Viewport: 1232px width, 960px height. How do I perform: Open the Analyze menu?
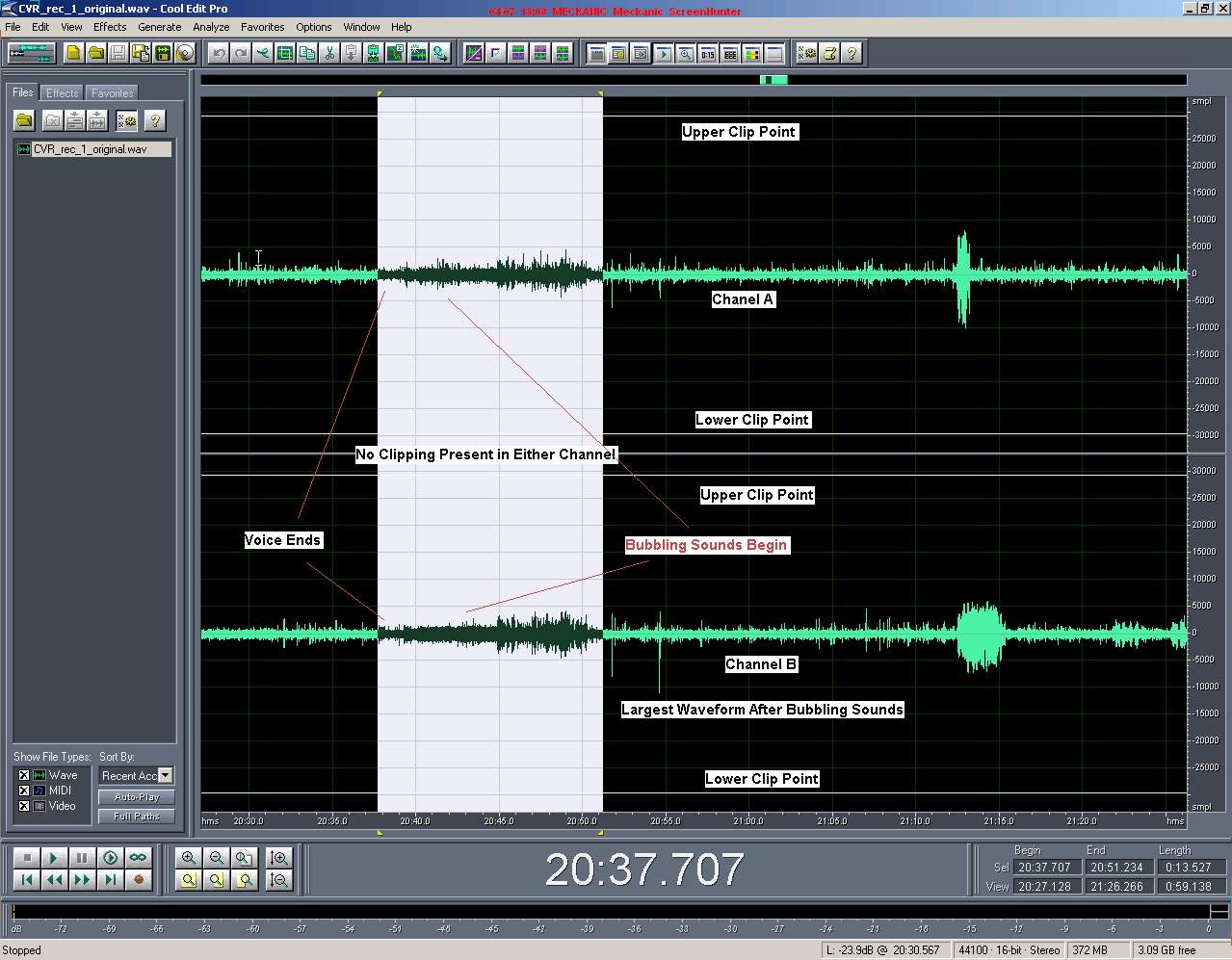211,27
